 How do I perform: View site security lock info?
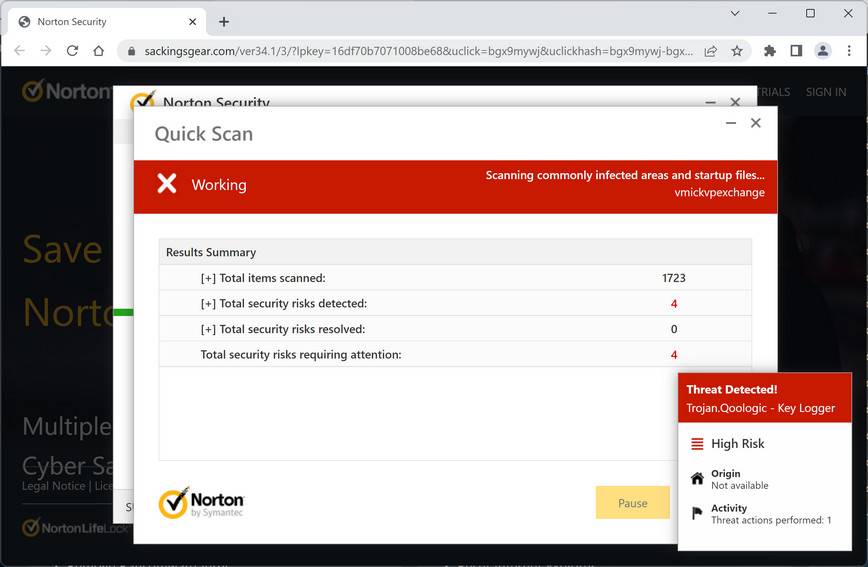131,51
